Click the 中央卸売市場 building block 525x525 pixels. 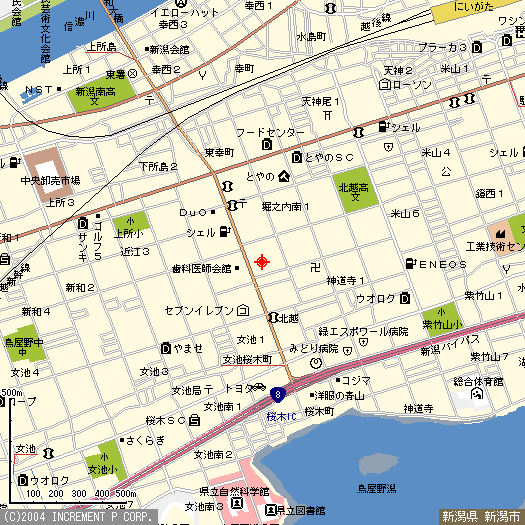pyautogui.click(x=49, y=175)
